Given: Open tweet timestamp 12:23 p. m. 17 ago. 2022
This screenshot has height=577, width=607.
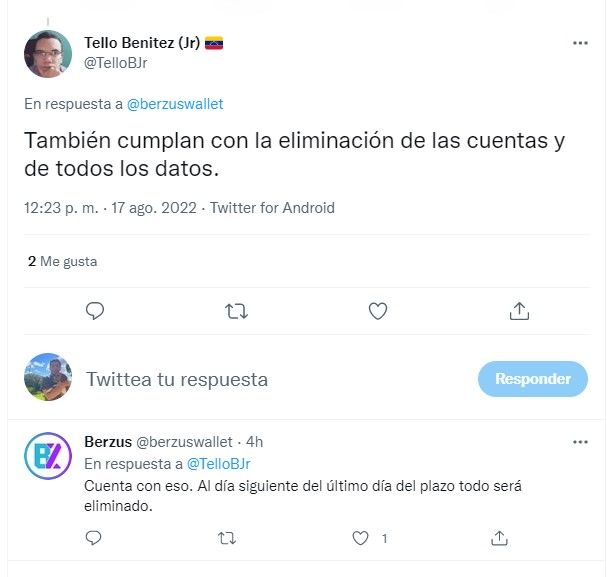Looking at the screenshot, I should coord(110,208).
